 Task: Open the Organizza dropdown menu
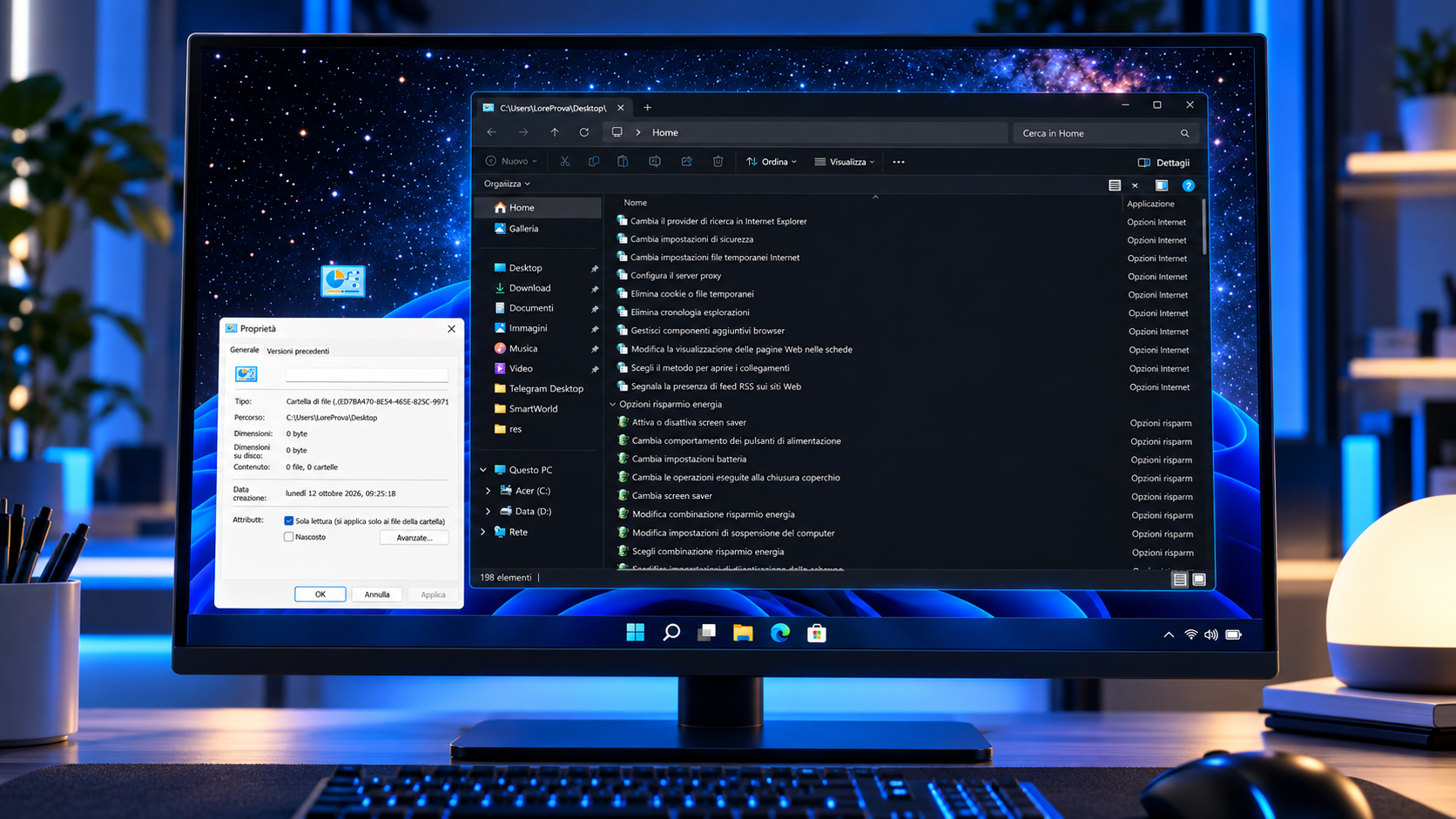[x=507, y=184]
